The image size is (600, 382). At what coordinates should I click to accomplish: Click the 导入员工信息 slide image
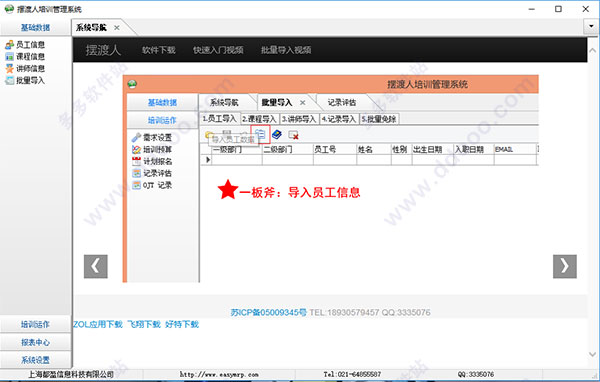click(x=331, y=179)
